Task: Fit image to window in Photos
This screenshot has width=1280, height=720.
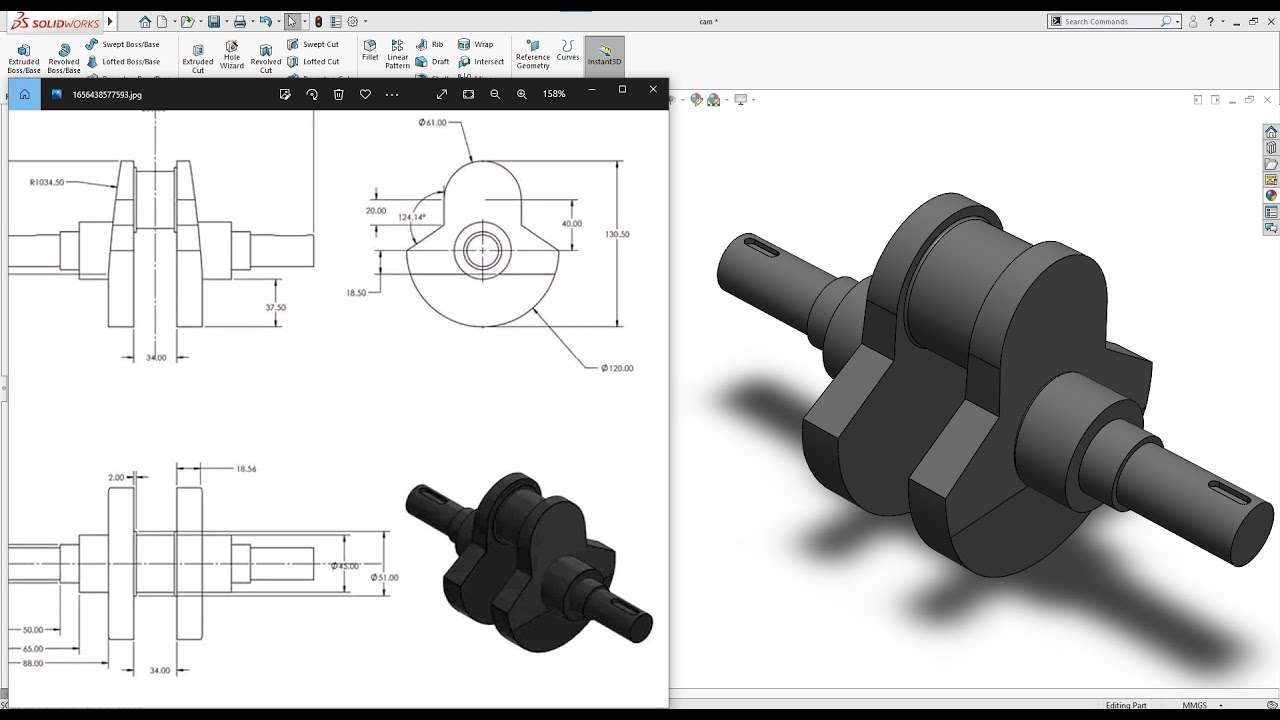Action: pyautogui.click(x=468, y=94)
